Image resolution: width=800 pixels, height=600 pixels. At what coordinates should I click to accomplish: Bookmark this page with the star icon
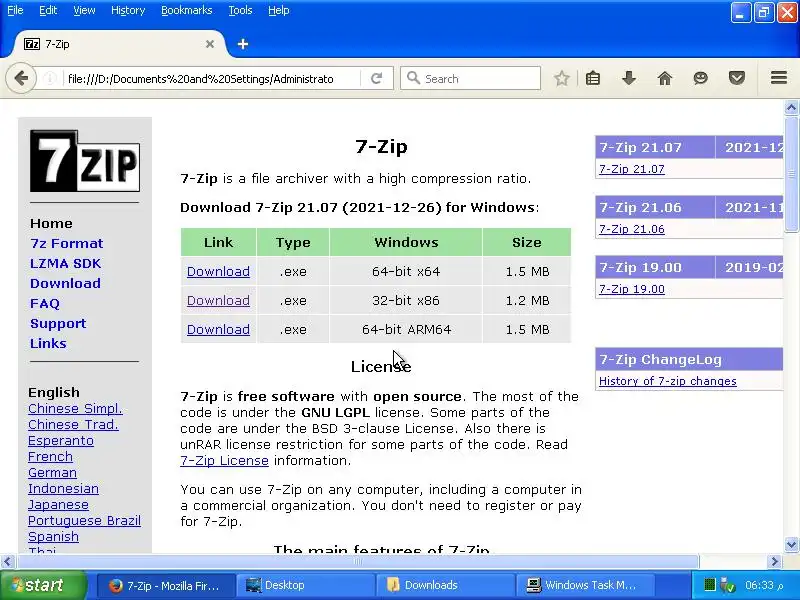[561, 79]
